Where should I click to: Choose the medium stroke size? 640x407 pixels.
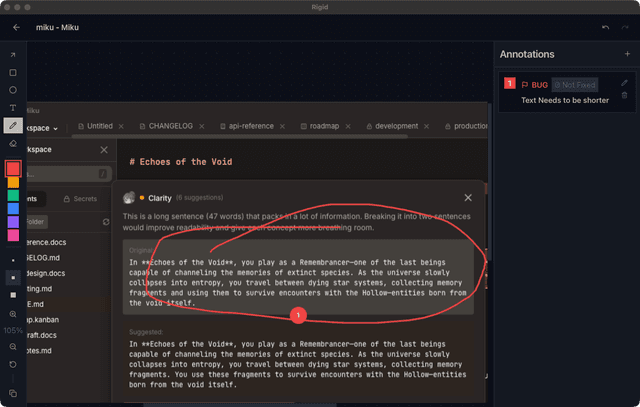tap(13, 278)
